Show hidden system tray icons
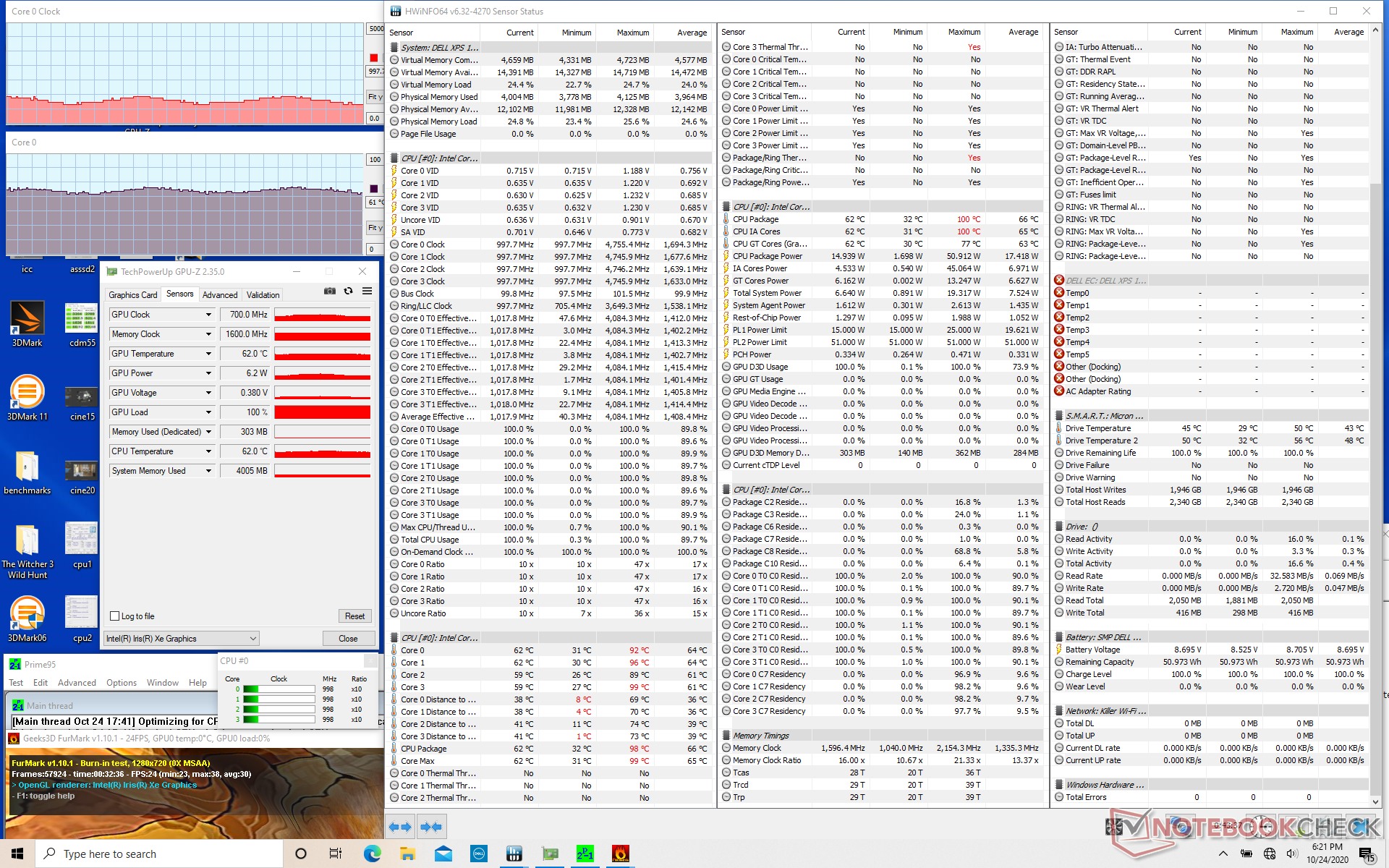Screen dimensions: 1389x868 [x=1223, y=854]
